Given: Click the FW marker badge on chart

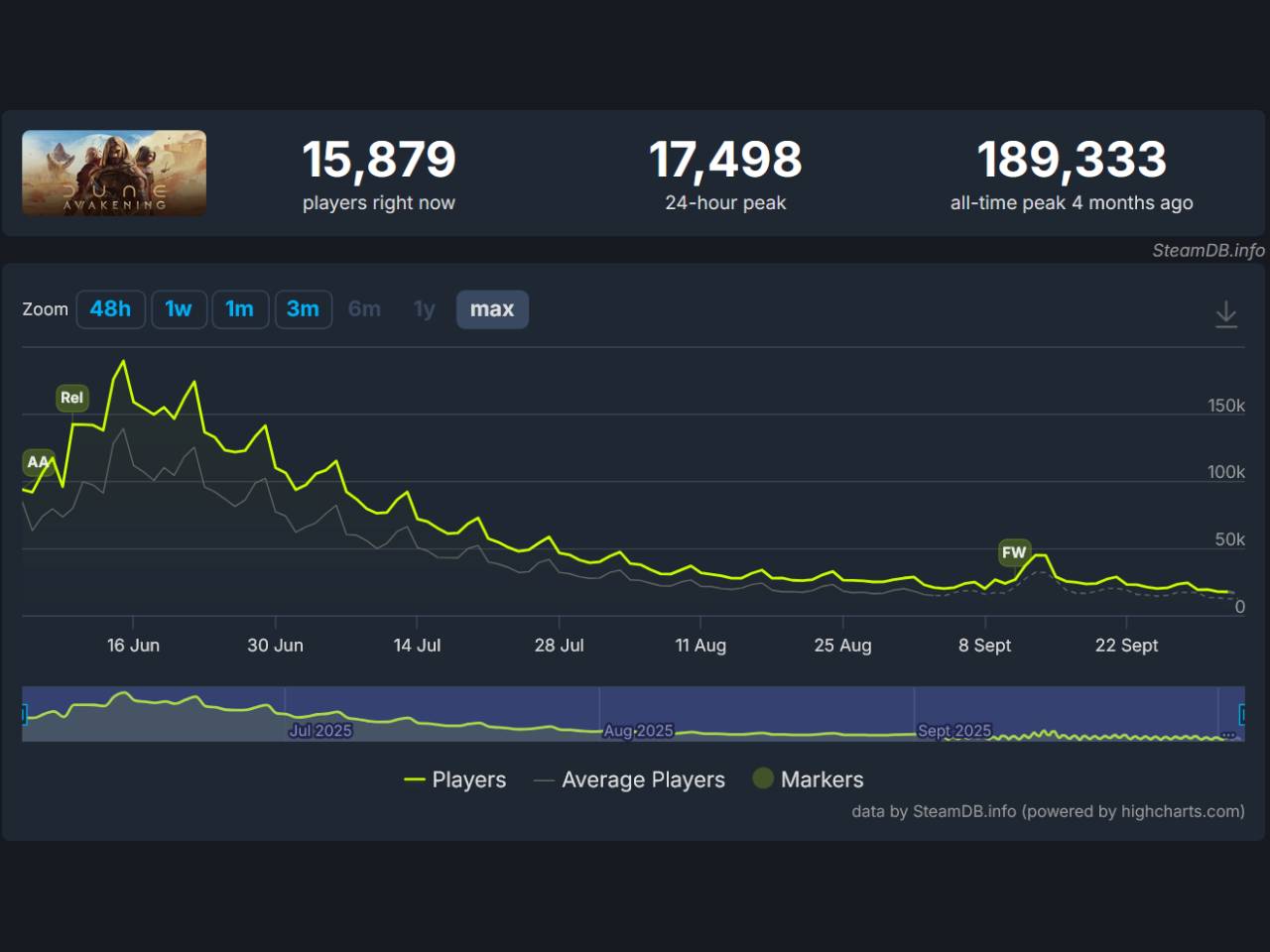Looking at the screenshot, I should pos(1013,552).
